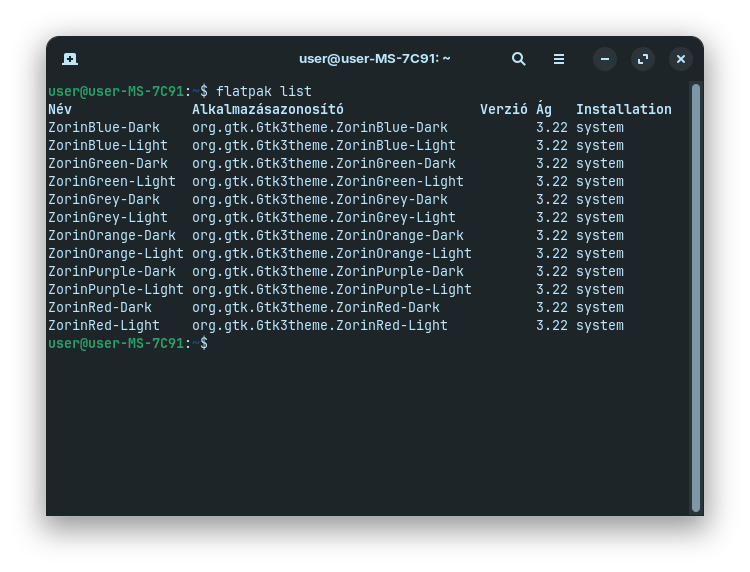Click ID org.gtk.Gtk3theme.ZorinOrange-Light
Screen dimensions: 750x572
pyautogui.click(x=332, y=253)
